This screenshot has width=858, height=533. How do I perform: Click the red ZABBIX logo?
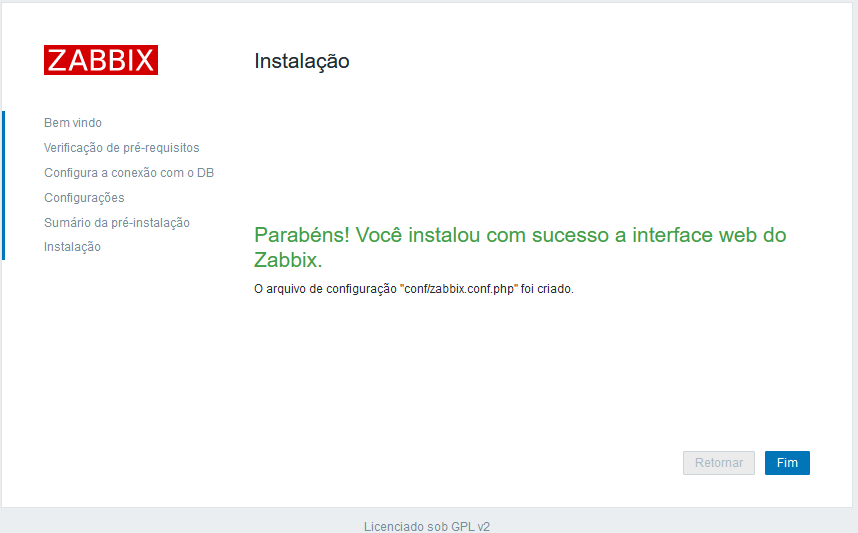tap(101, 60)
